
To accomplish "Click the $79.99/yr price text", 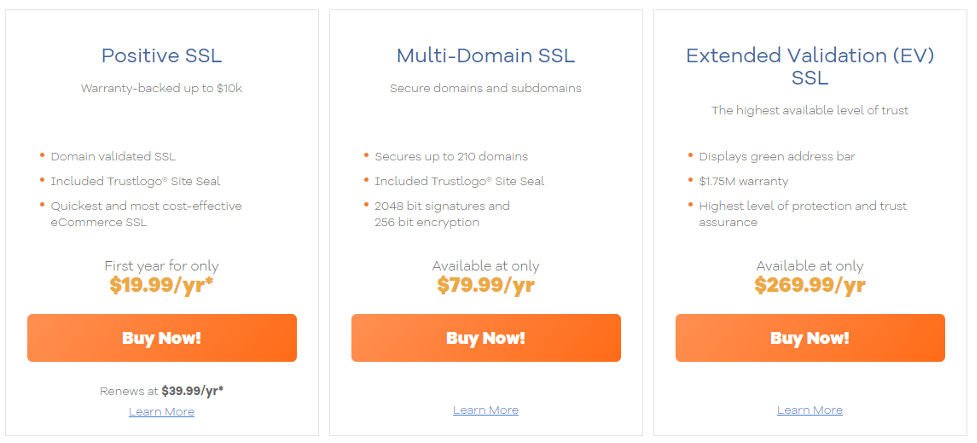I will (485, 285).
